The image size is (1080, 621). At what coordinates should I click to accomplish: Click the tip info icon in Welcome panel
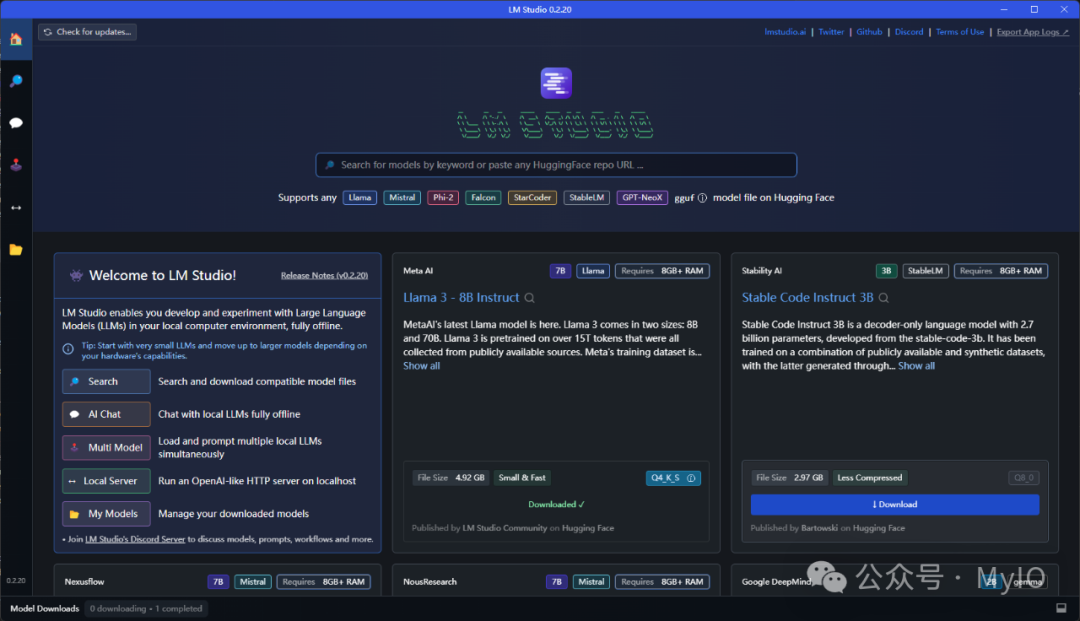tap(68, 349)
